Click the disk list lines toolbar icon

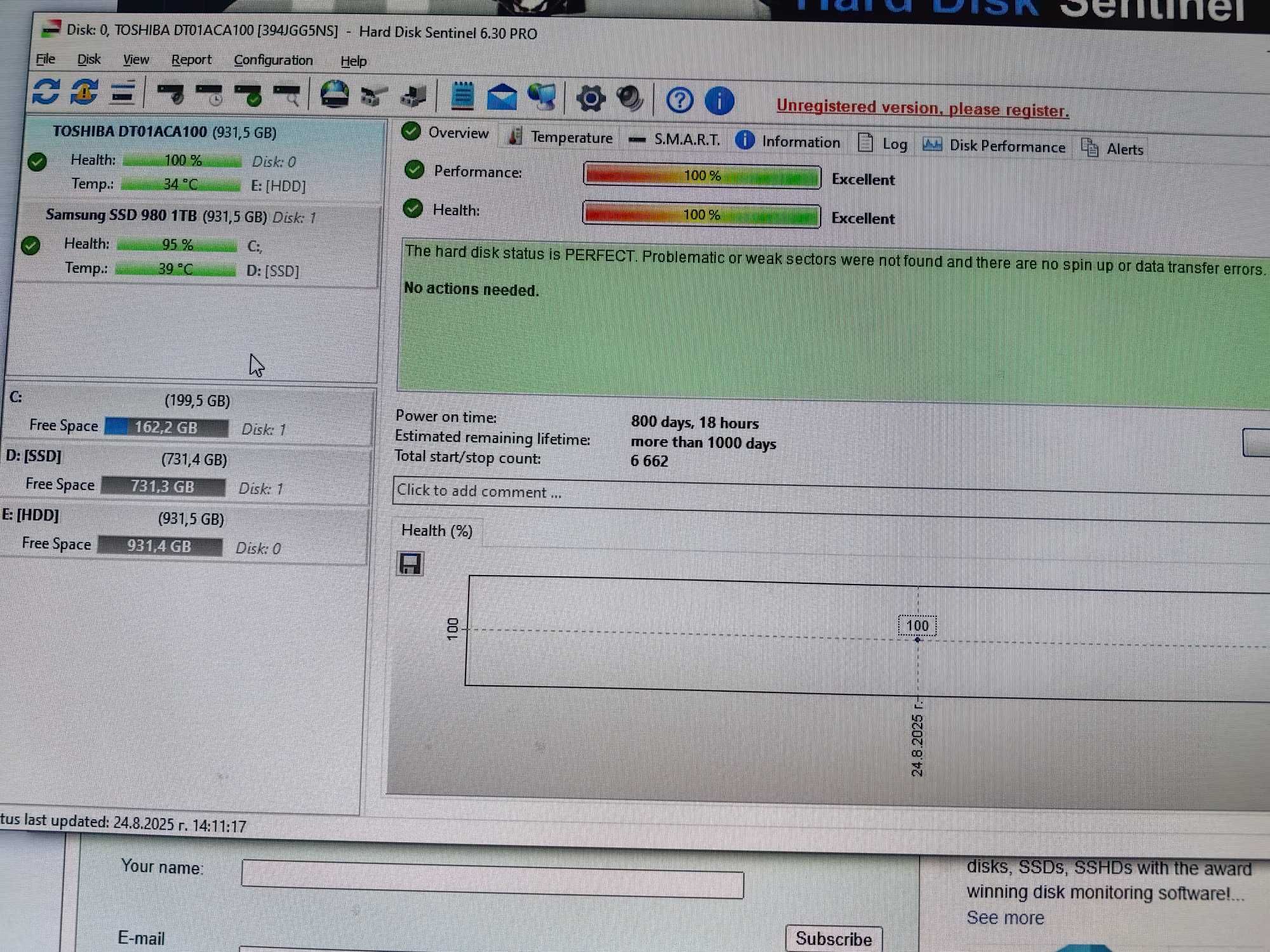pyautogui.click(x=123, y=93)
